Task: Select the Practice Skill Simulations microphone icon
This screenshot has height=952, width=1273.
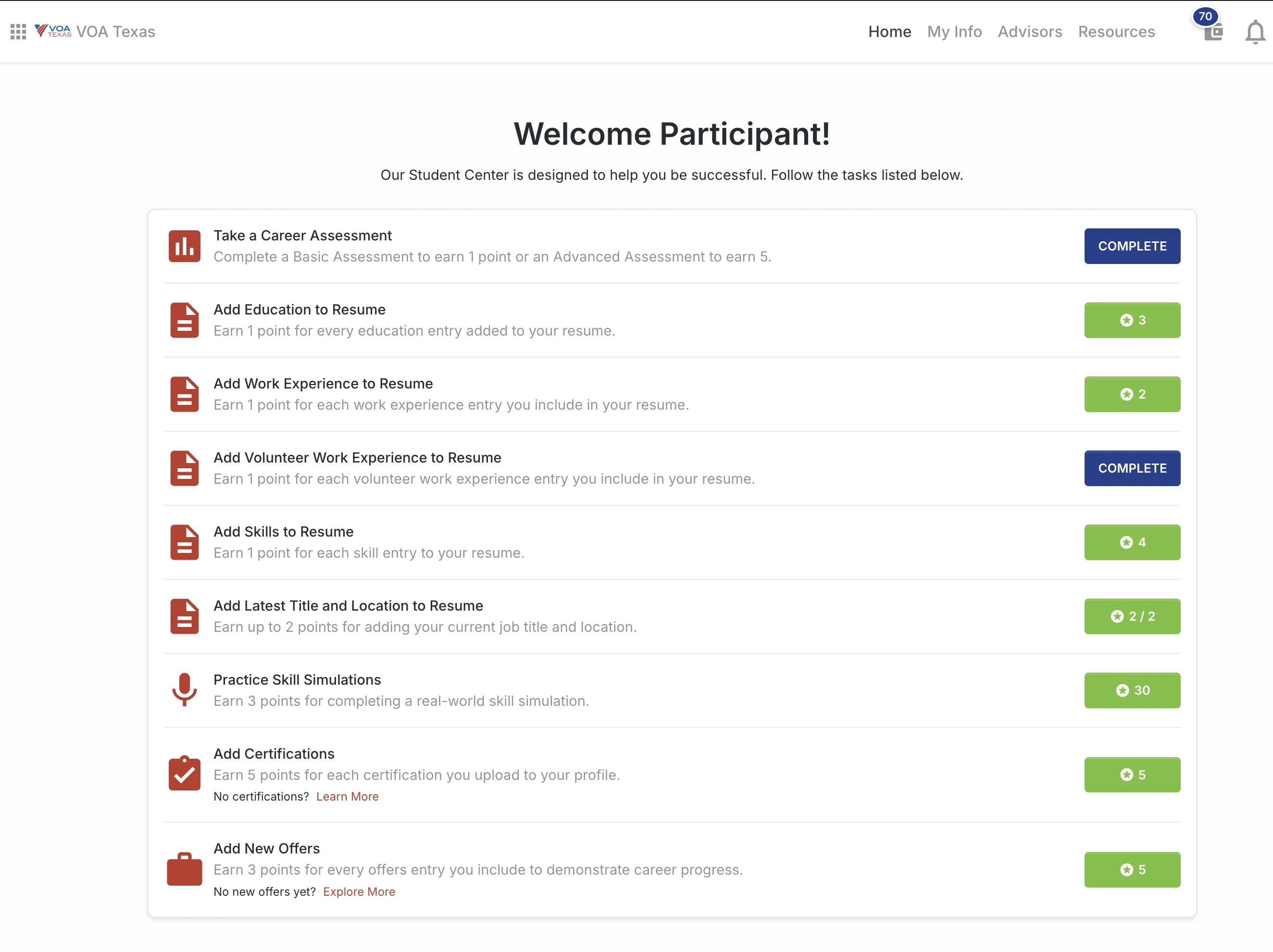Action: [x=184, y=690]
